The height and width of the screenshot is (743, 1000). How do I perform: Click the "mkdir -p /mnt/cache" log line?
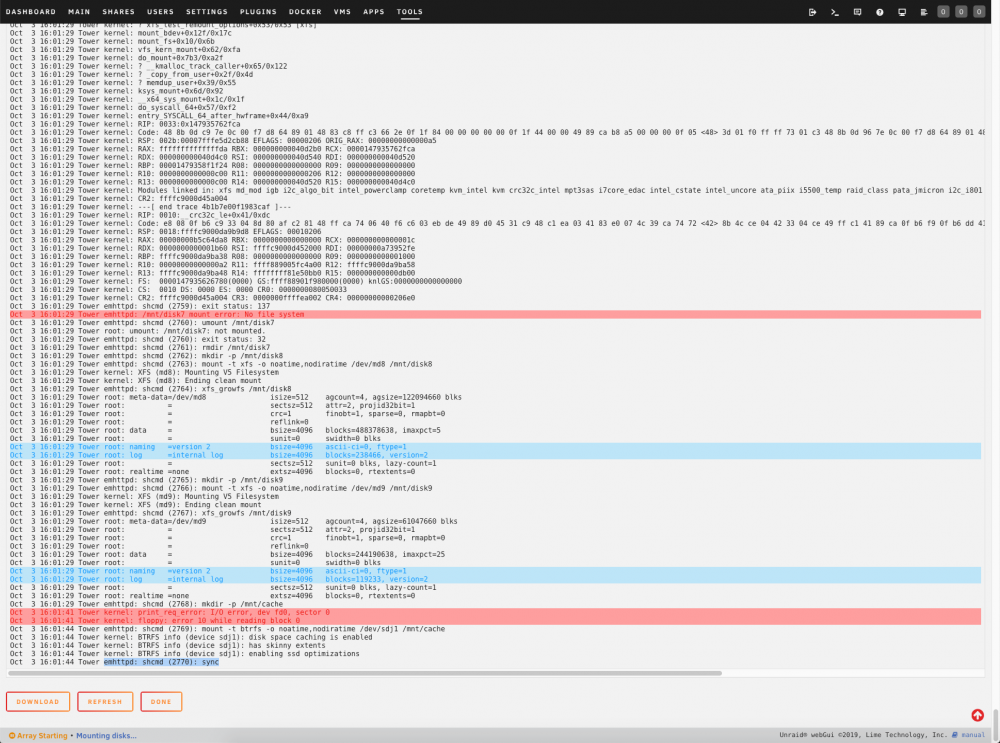click(146, 604)
